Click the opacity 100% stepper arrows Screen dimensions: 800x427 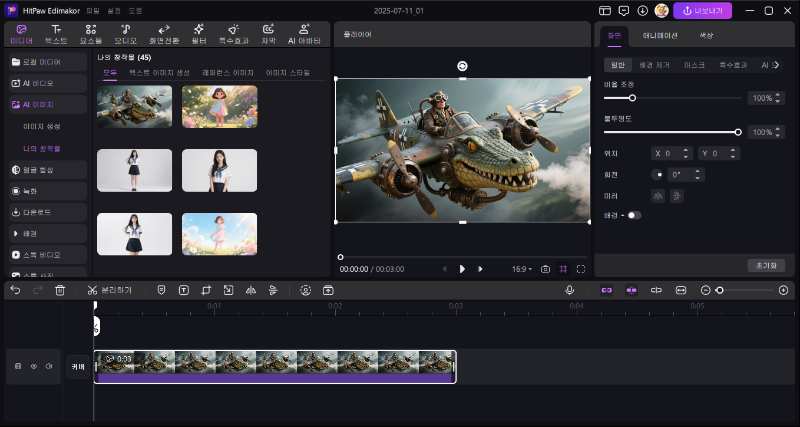point(778,132)
